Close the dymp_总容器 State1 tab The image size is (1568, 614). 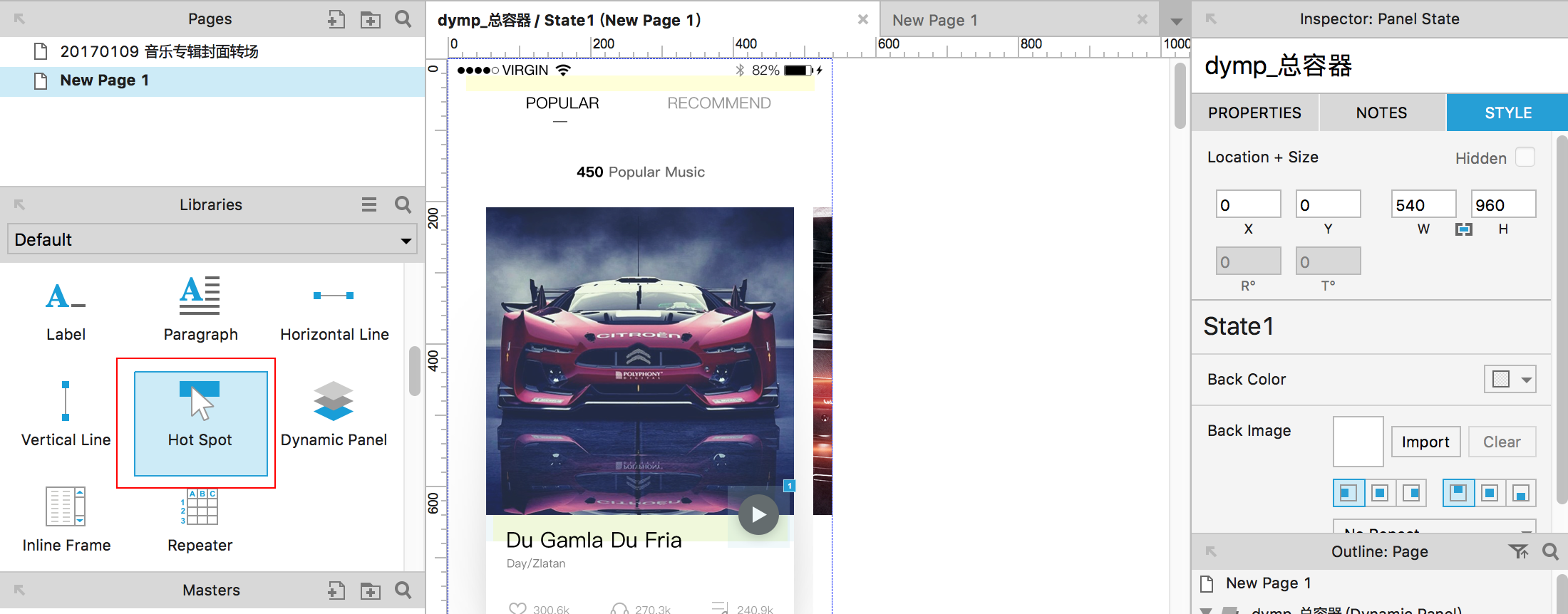tap(863, 19)
